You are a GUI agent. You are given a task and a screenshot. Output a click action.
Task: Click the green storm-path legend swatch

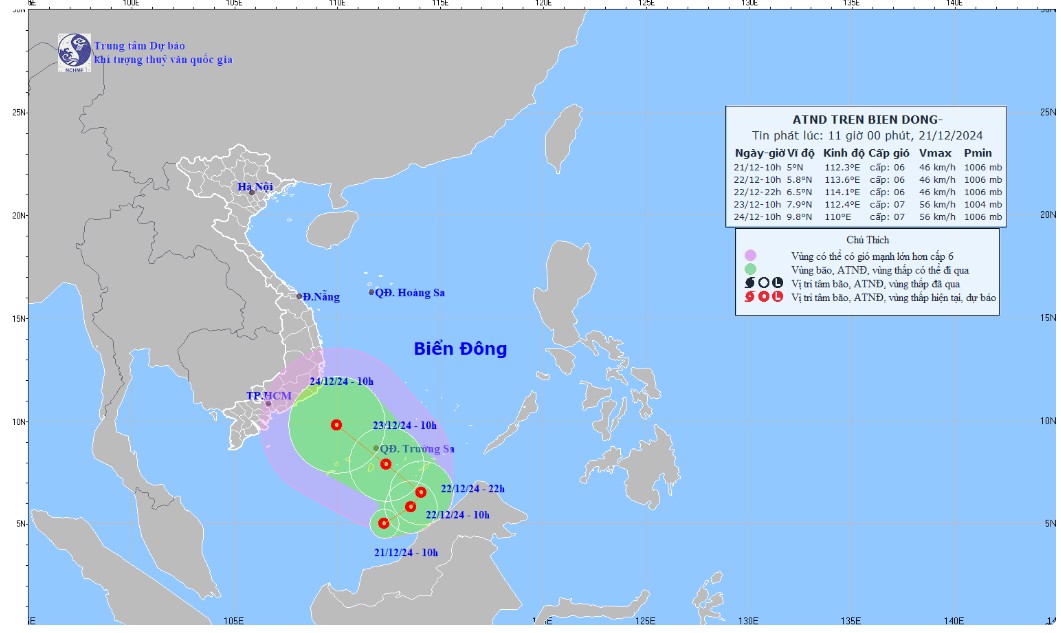click(750, 269)
